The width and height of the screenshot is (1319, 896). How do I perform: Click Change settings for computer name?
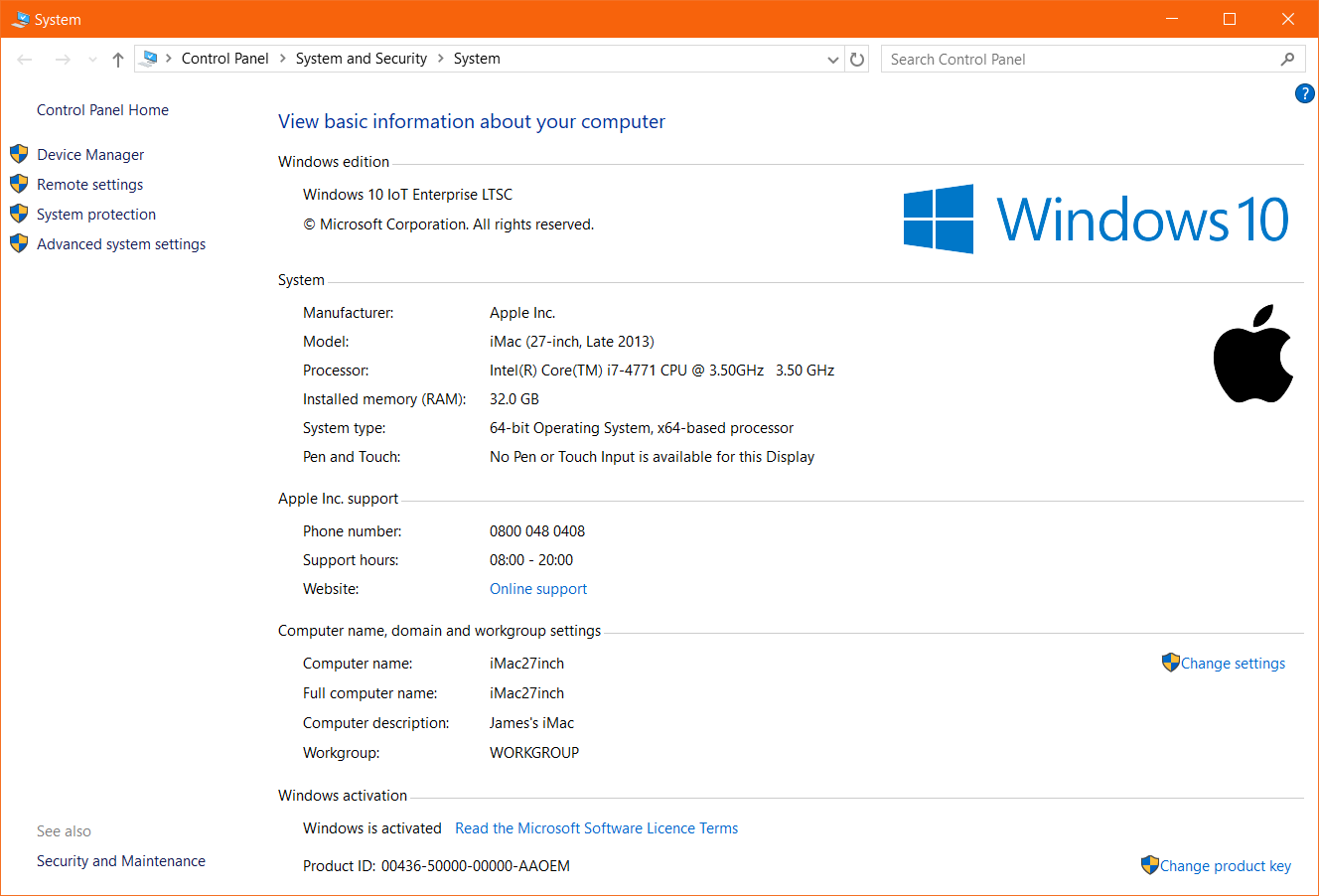point(1233,664)
